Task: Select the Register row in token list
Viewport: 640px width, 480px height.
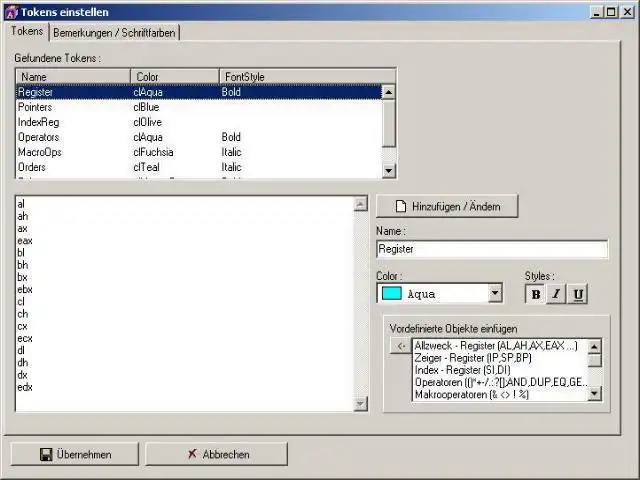Action: [x=199, y=92]
